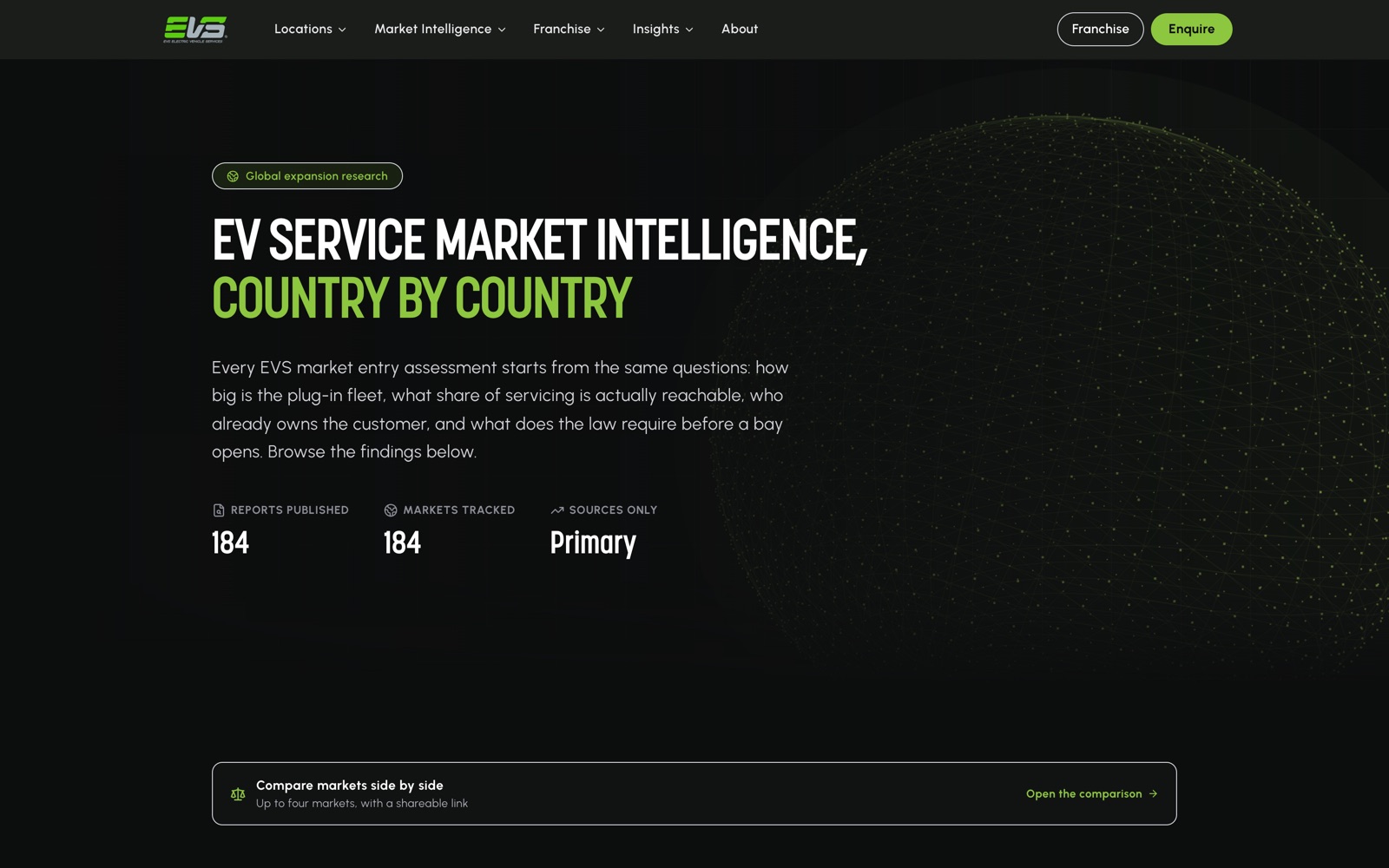This screenshot has height=868, width=1389.
Task: Click the 184 under Markets Tracked
Action: (x=402, y=543)
